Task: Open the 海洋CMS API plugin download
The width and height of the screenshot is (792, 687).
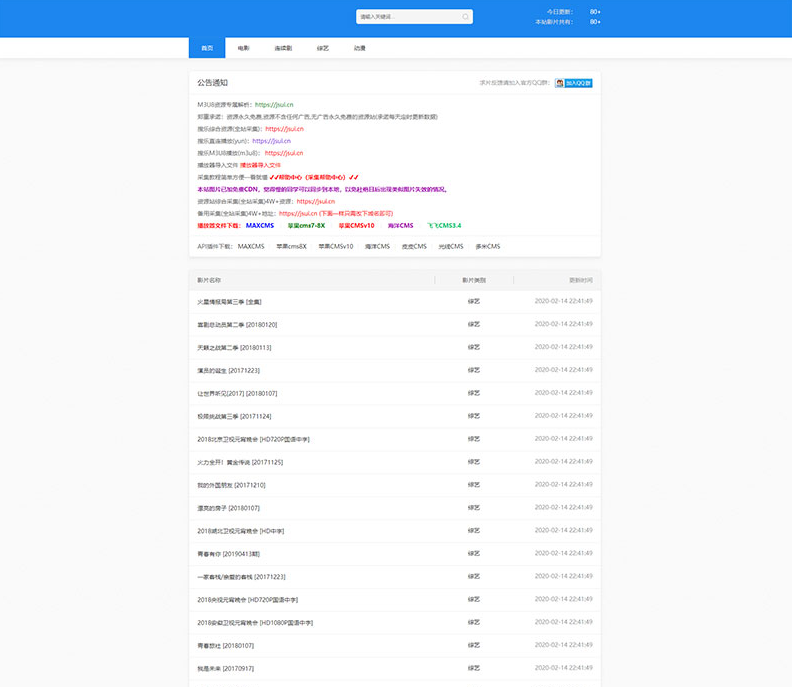Action: (377, 246)
